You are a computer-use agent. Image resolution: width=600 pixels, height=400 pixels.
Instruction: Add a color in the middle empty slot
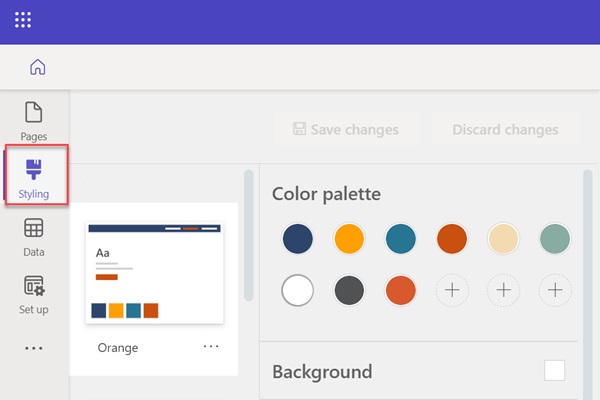pyautogui.click(x=504, y=290)
